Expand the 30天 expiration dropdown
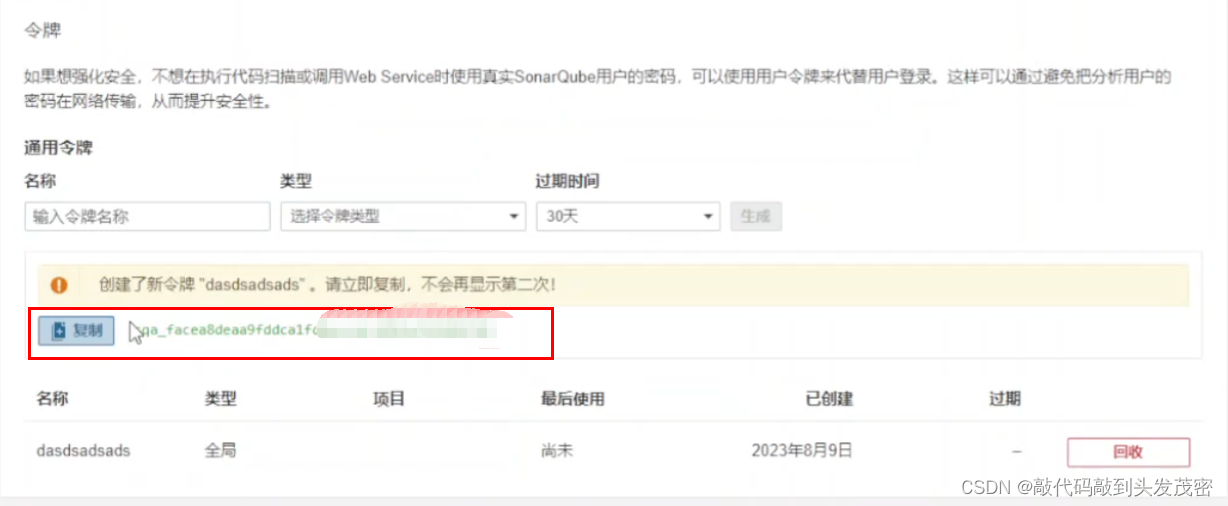This screenshot has height=506, width=1228. tap(627, 216)
